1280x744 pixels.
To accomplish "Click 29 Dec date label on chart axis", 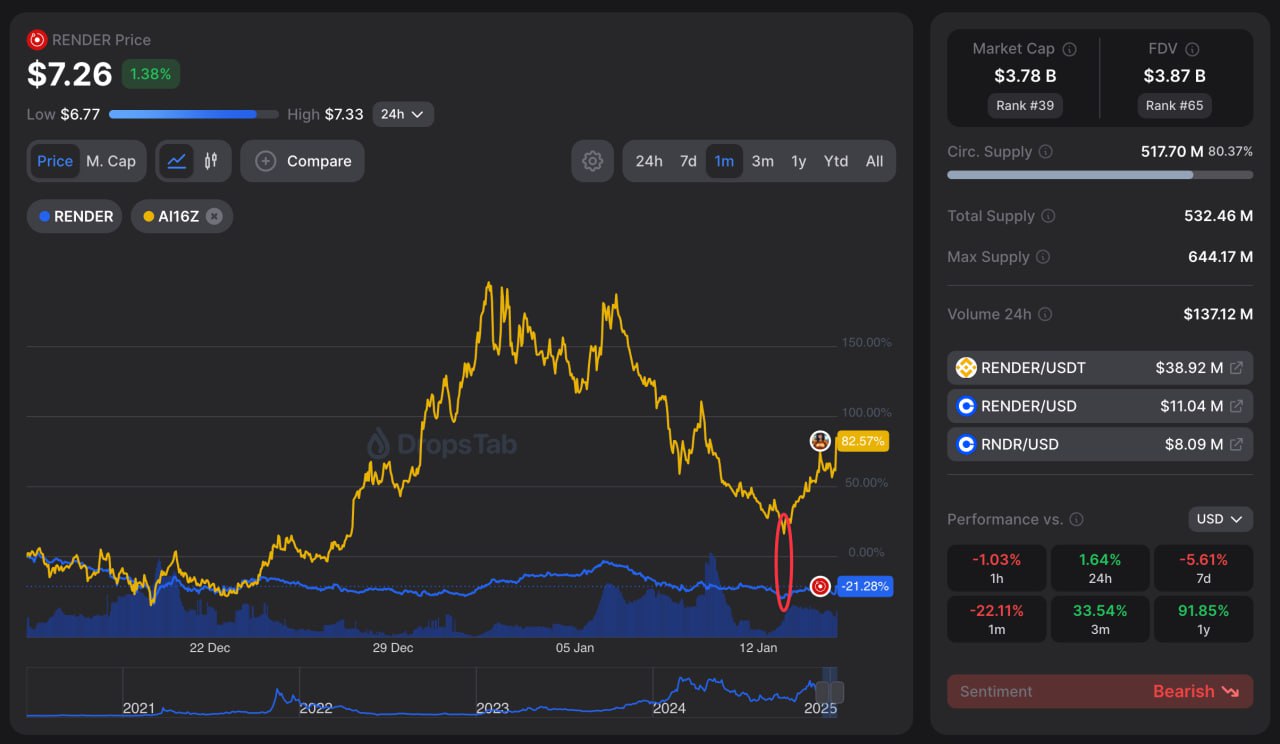I will (x=393, y=648).
